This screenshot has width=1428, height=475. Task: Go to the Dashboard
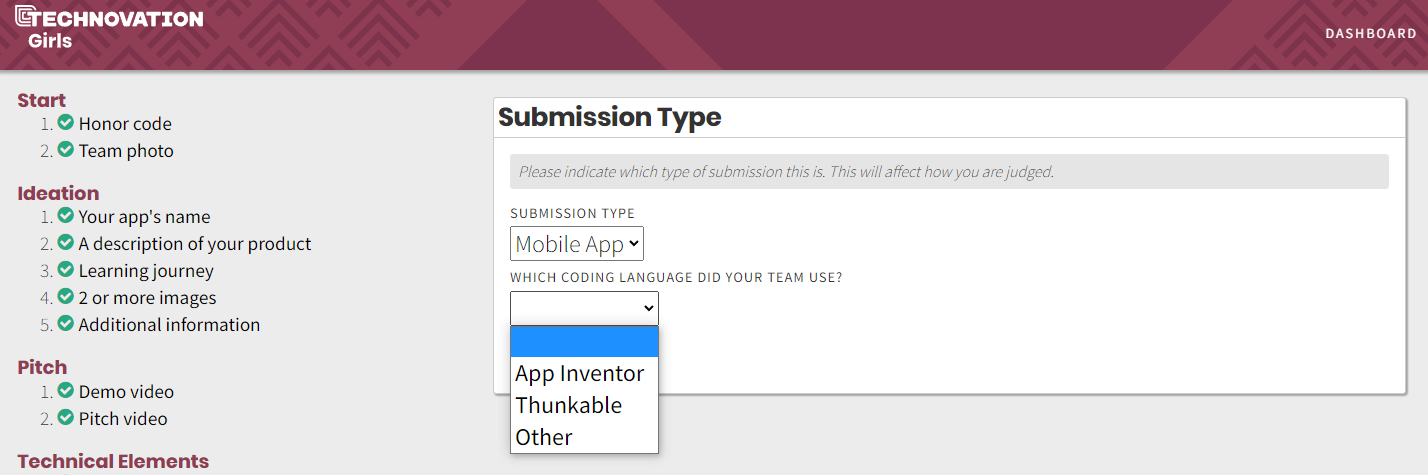1370,33
